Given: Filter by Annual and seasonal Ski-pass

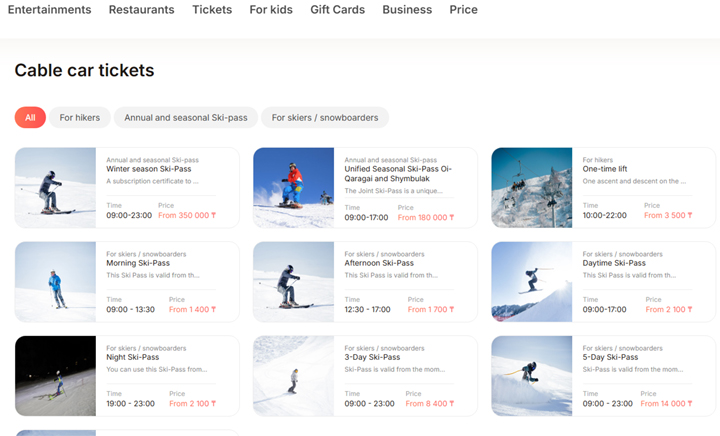Looking at the screenshot, I should click(x=186, y=117).
